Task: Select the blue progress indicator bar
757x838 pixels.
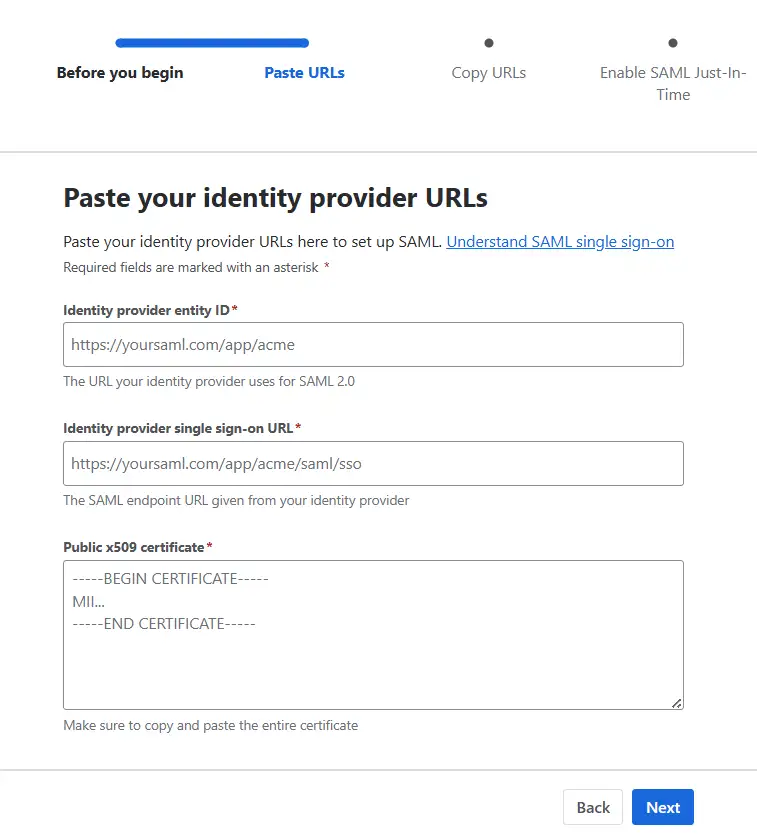Action: [x=211, y=43]
